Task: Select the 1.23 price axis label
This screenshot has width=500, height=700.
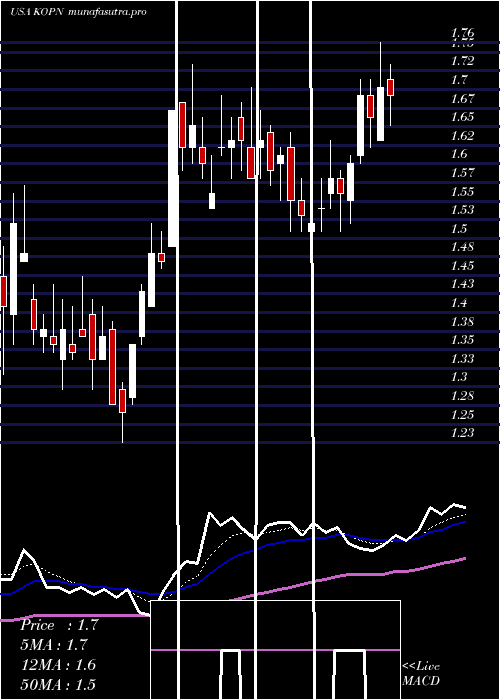Action: click(x=462, y=433)
